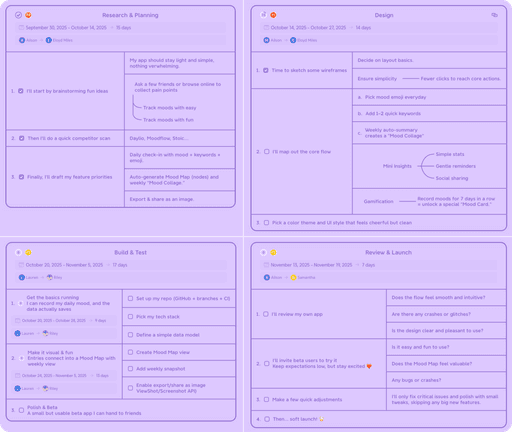The height and width of the screenshot is (432, 512).
Task: Click the 'Design' card title
Action: (384, 15)
